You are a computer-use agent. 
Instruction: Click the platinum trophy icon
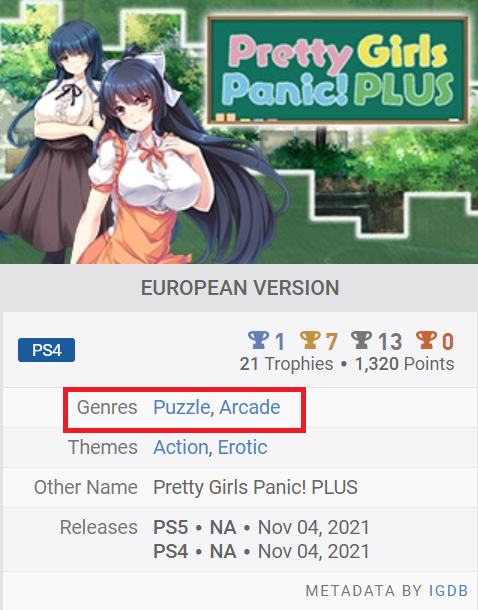click(x=258, y=340)
